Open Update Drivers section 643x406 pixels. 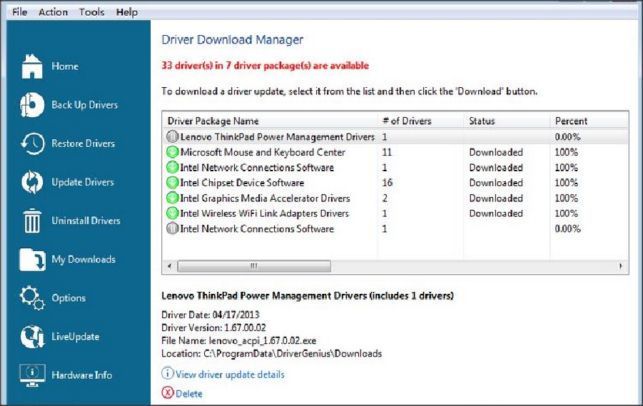pyautogui.click(x=83, y=182)
